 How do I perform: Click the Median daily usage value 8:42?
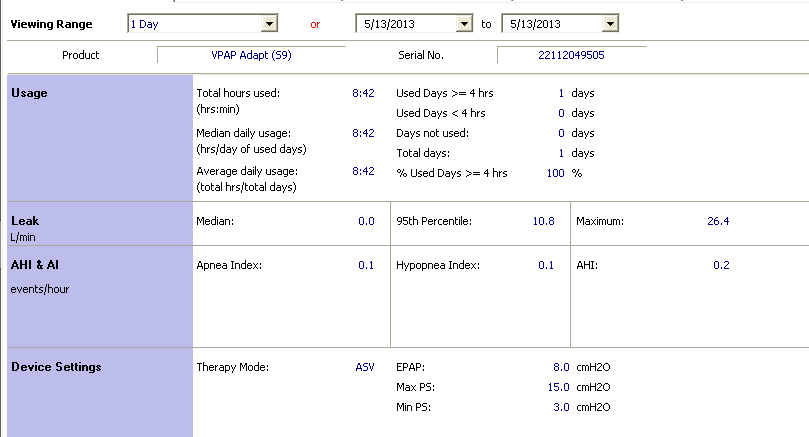click(x=363, y=133)
